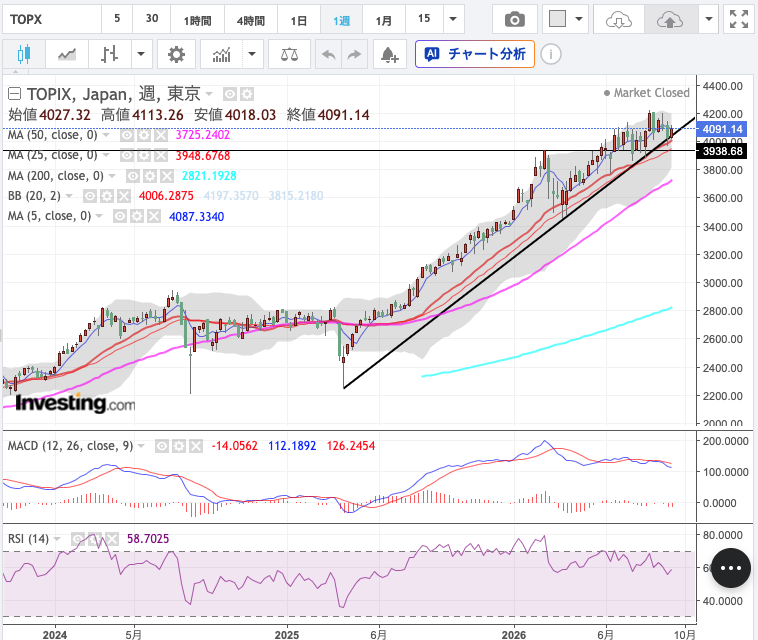The height and width of the screenshot is (640, 758).
Task: Take a chart snapshot with the camera icon
Action: (x=514, y=19)
